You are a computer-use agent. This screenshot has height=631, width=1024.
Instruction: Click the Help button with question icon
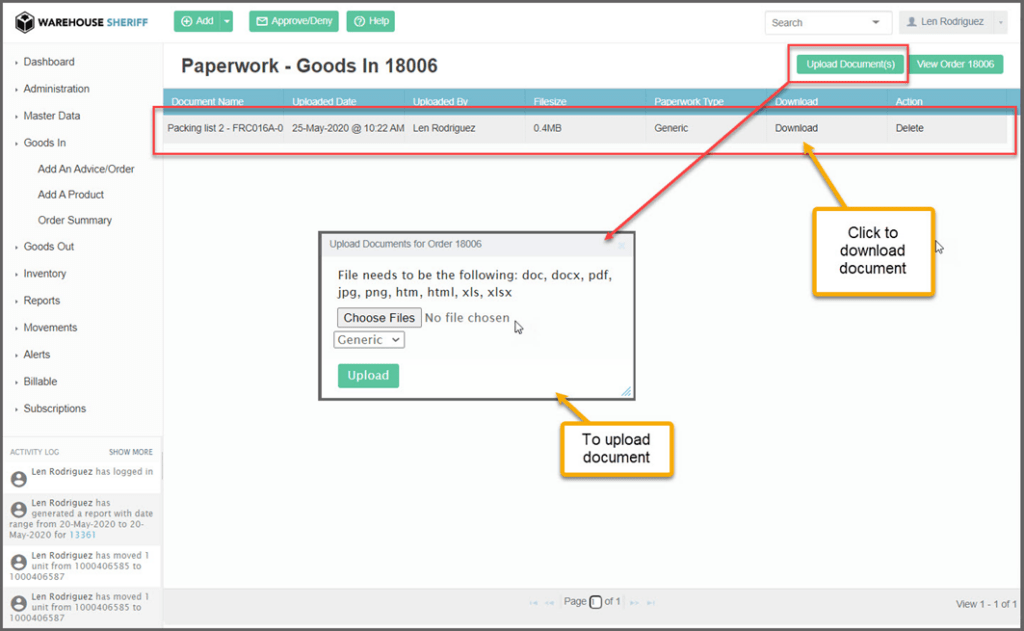click(x=370, y=21)
